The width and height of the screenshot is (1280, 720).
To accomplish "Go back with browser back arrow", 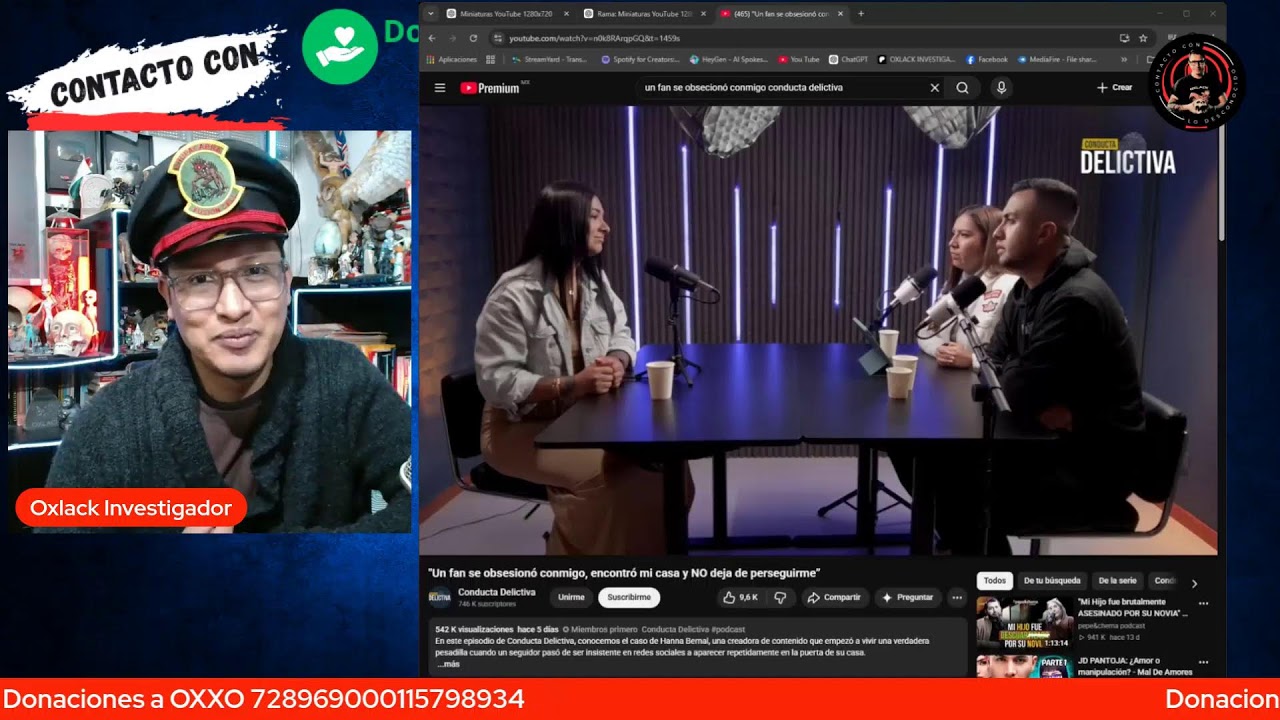I will pyautogui.click(x=432, y=38).
